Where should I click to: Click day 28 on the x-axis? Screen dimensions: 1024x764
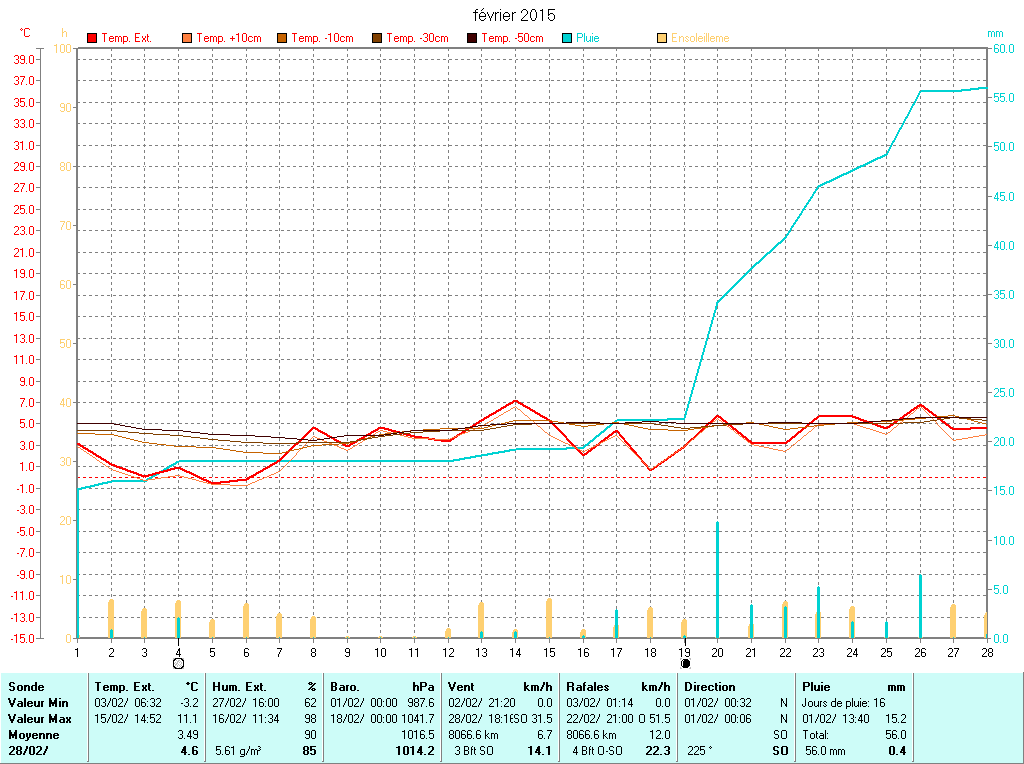click(987, 652)
